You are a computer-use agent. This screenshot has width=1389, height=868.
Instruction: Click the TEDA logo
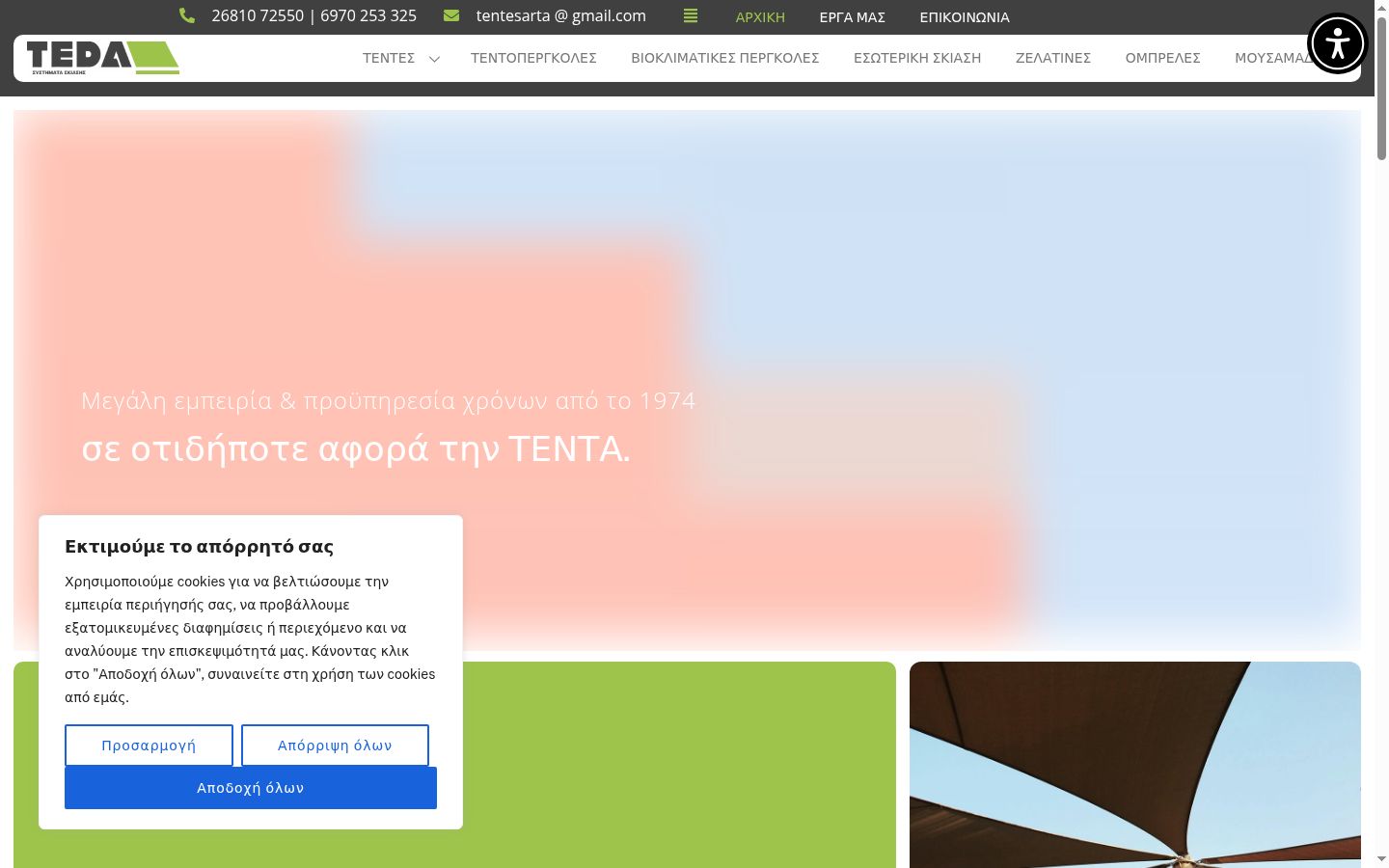coord(103,58)
